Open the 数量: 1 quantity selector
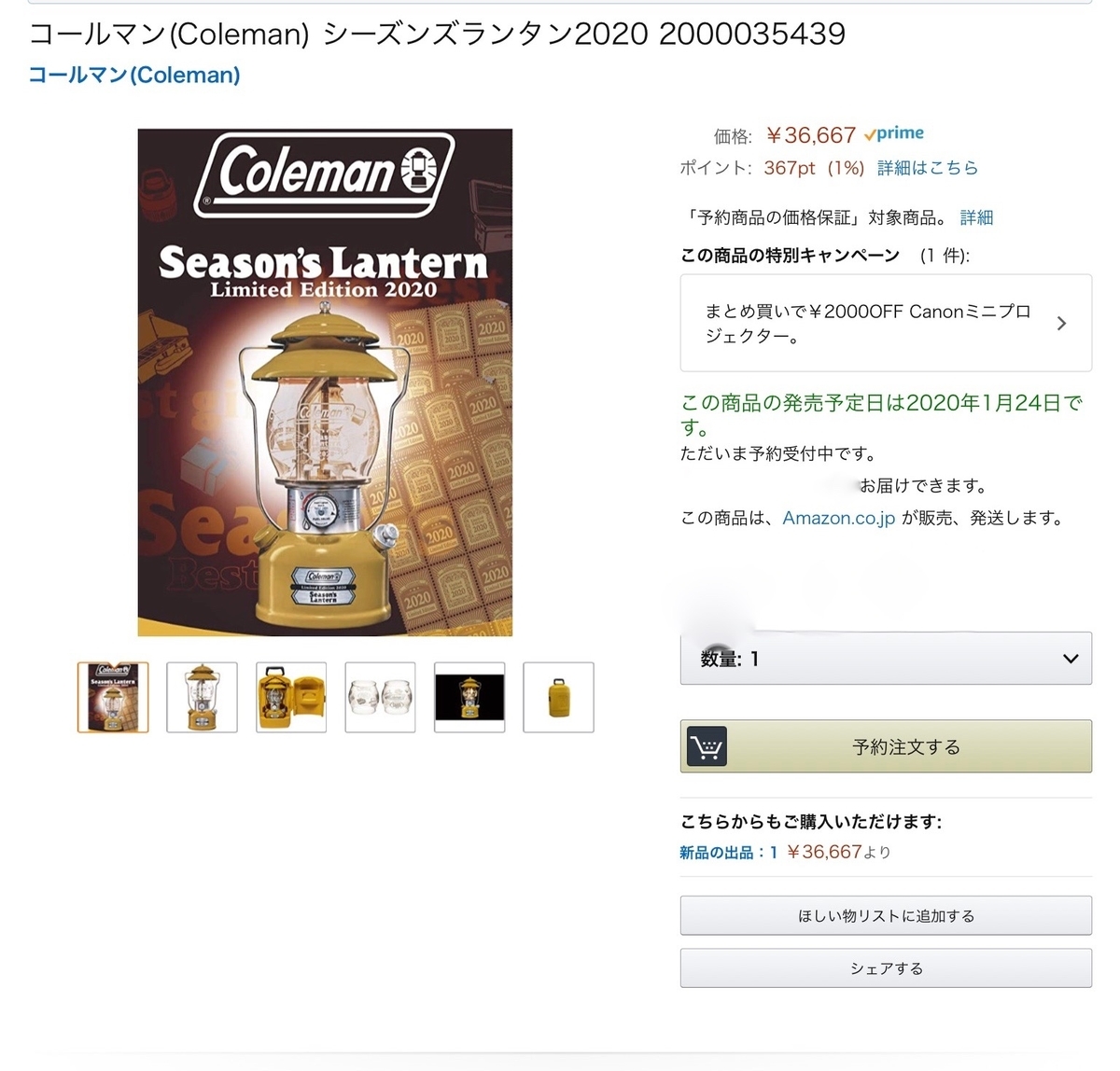The image size is (1120, 1071). pos(886,659)
